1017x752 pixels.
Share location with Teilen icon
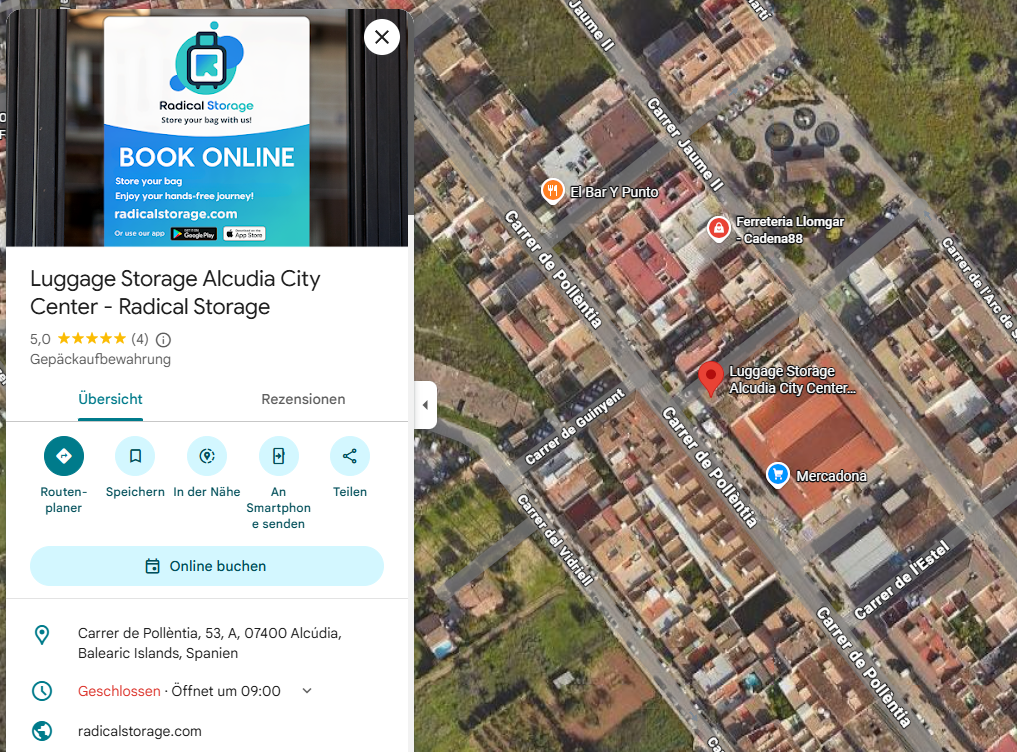click(350, 456)
